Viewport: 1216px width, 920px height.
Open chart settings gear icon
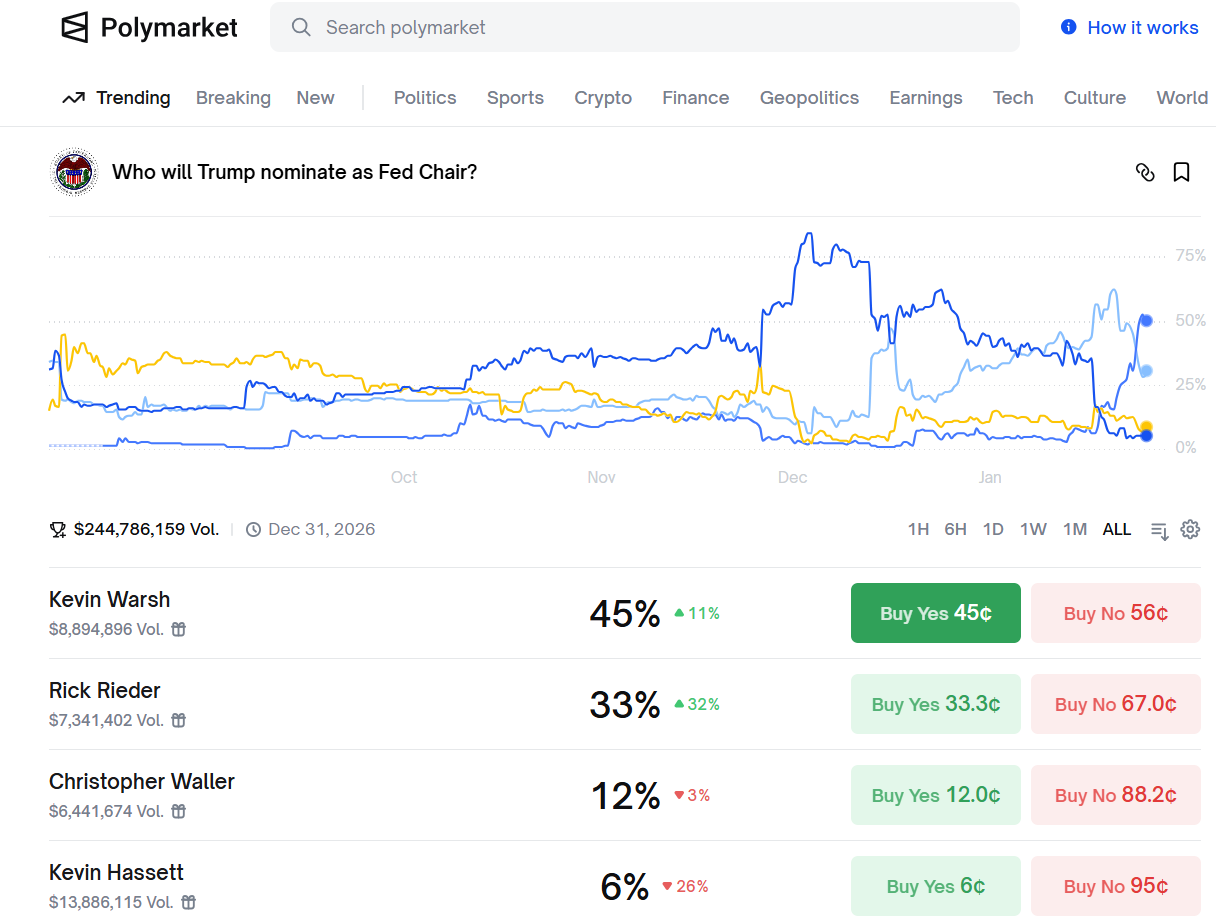coord(1190,530)
